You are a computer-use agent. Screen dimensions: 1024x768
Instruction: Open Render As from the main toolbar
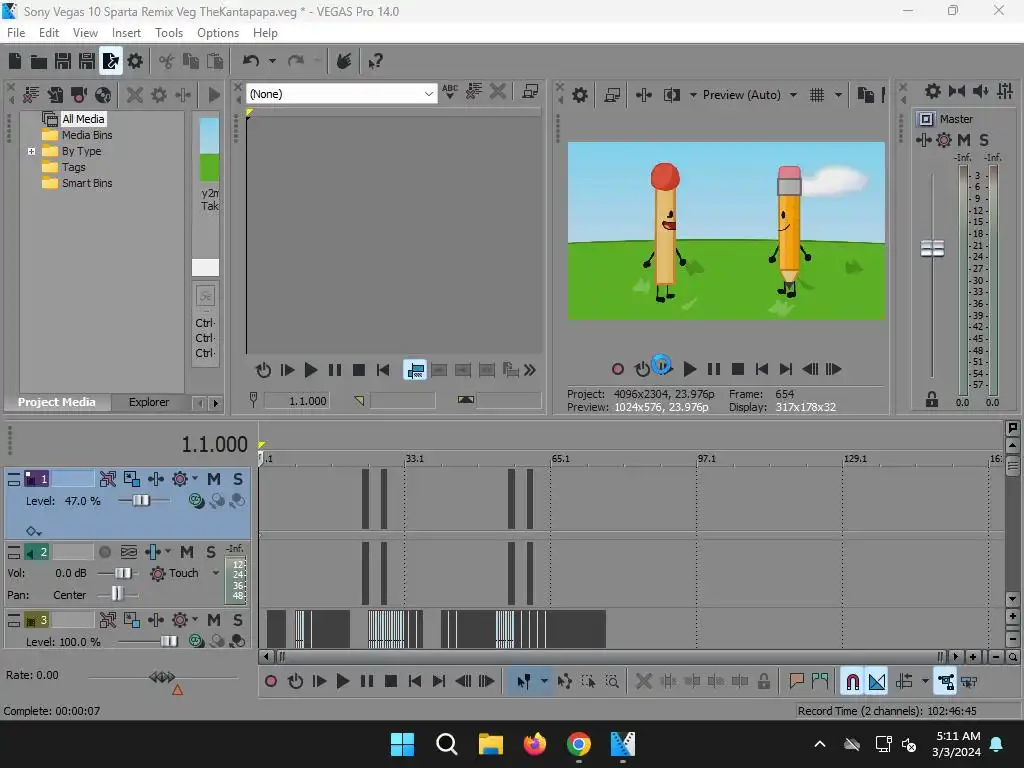(111, 61)
